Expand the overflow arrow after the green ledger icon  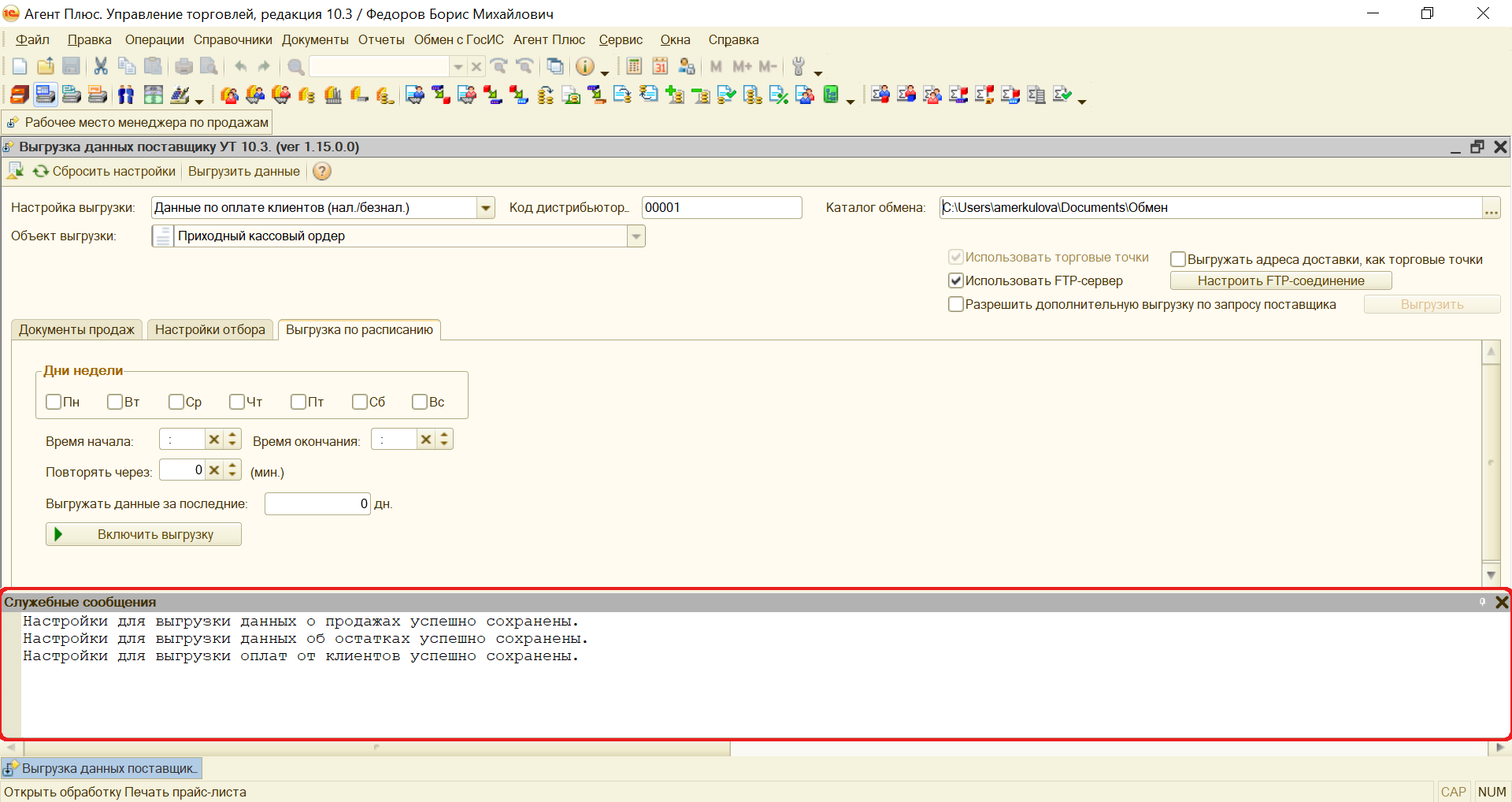850,101
